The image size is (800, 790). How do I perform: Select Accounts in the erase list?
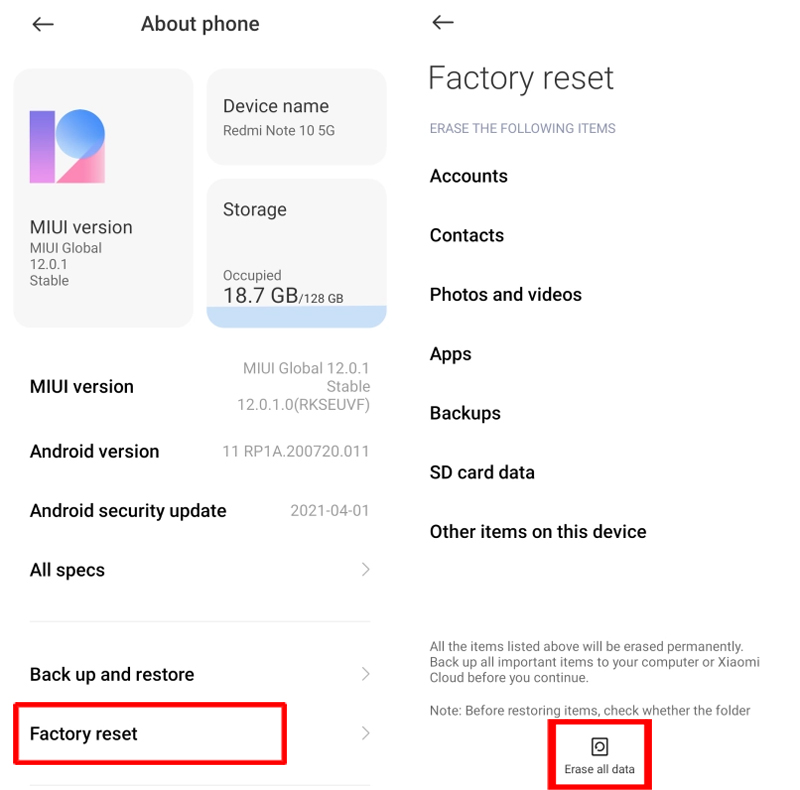tap(468, 175)
